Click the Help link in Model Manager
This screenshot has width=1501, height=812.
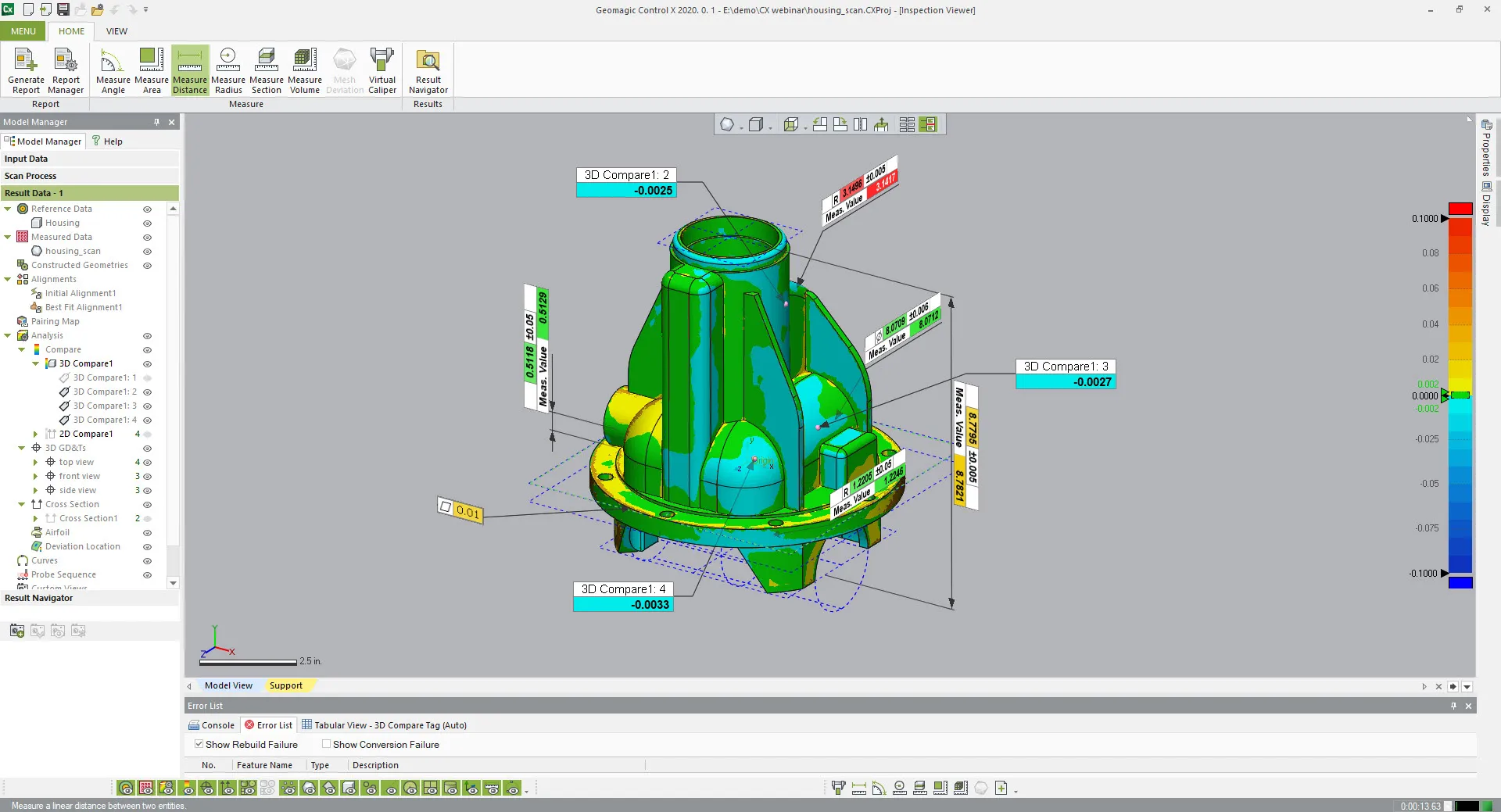pyautogui.click(x=113, y=141)
